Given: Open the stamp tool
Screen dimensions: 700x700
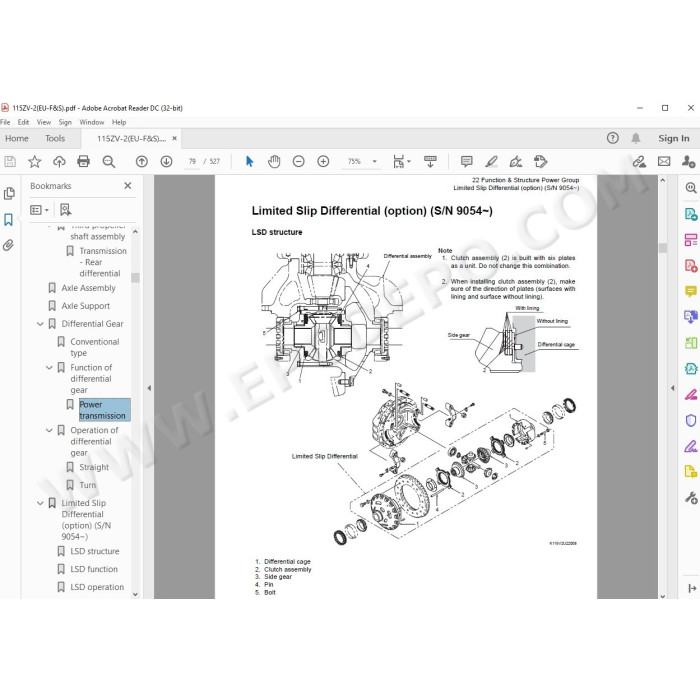Looking at the screenshot, I should pos(540,162).
